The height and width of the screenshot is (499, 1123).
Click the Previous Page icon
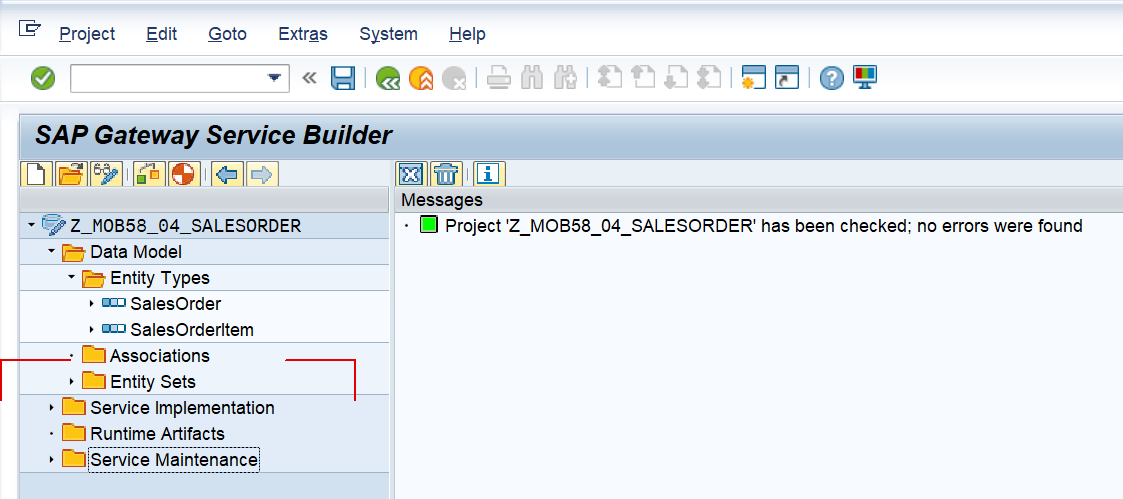[x=643, y=77]
